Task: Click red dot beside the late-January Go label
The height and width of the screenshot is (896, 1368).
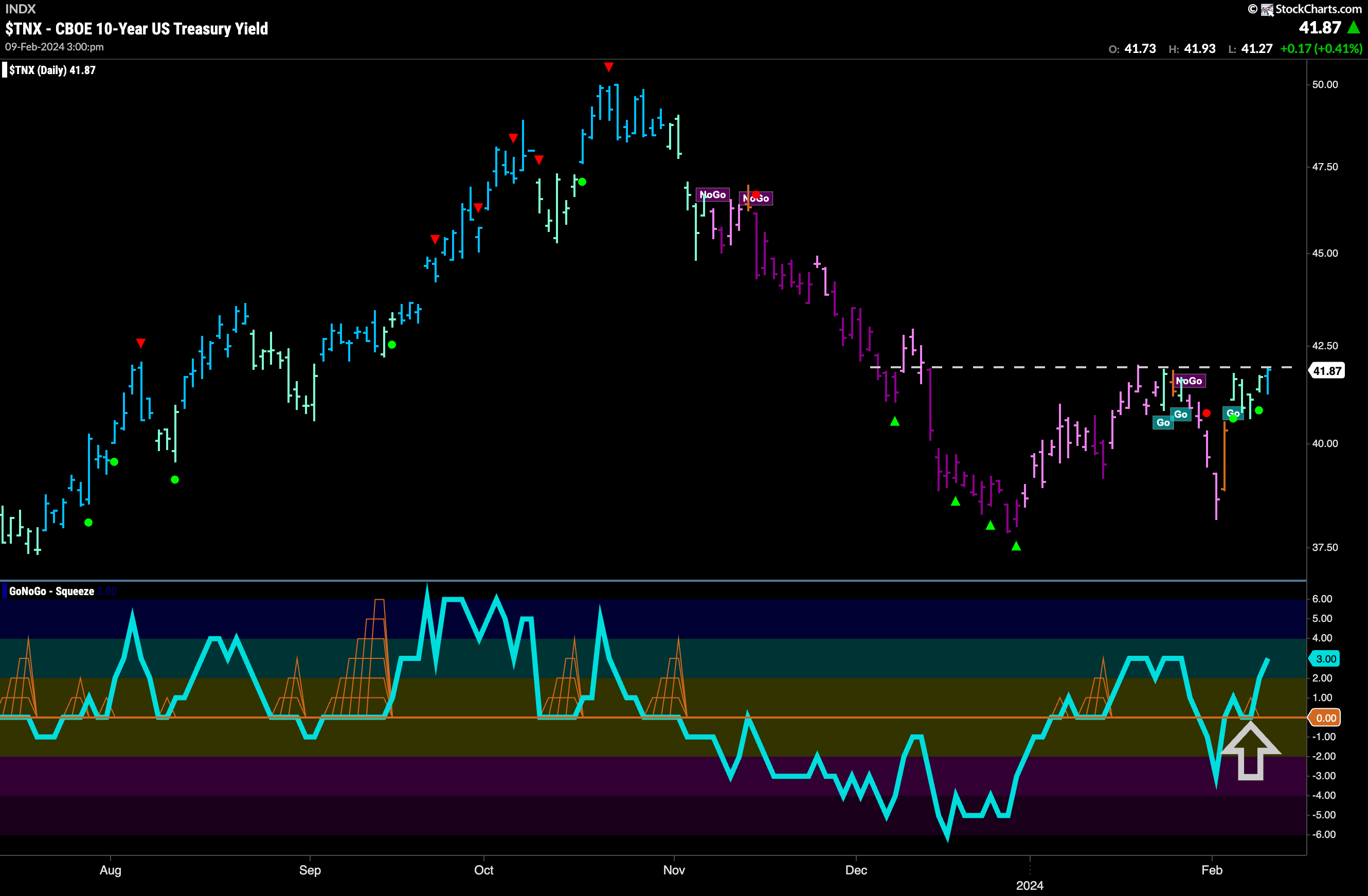Action: point(1207,413)
